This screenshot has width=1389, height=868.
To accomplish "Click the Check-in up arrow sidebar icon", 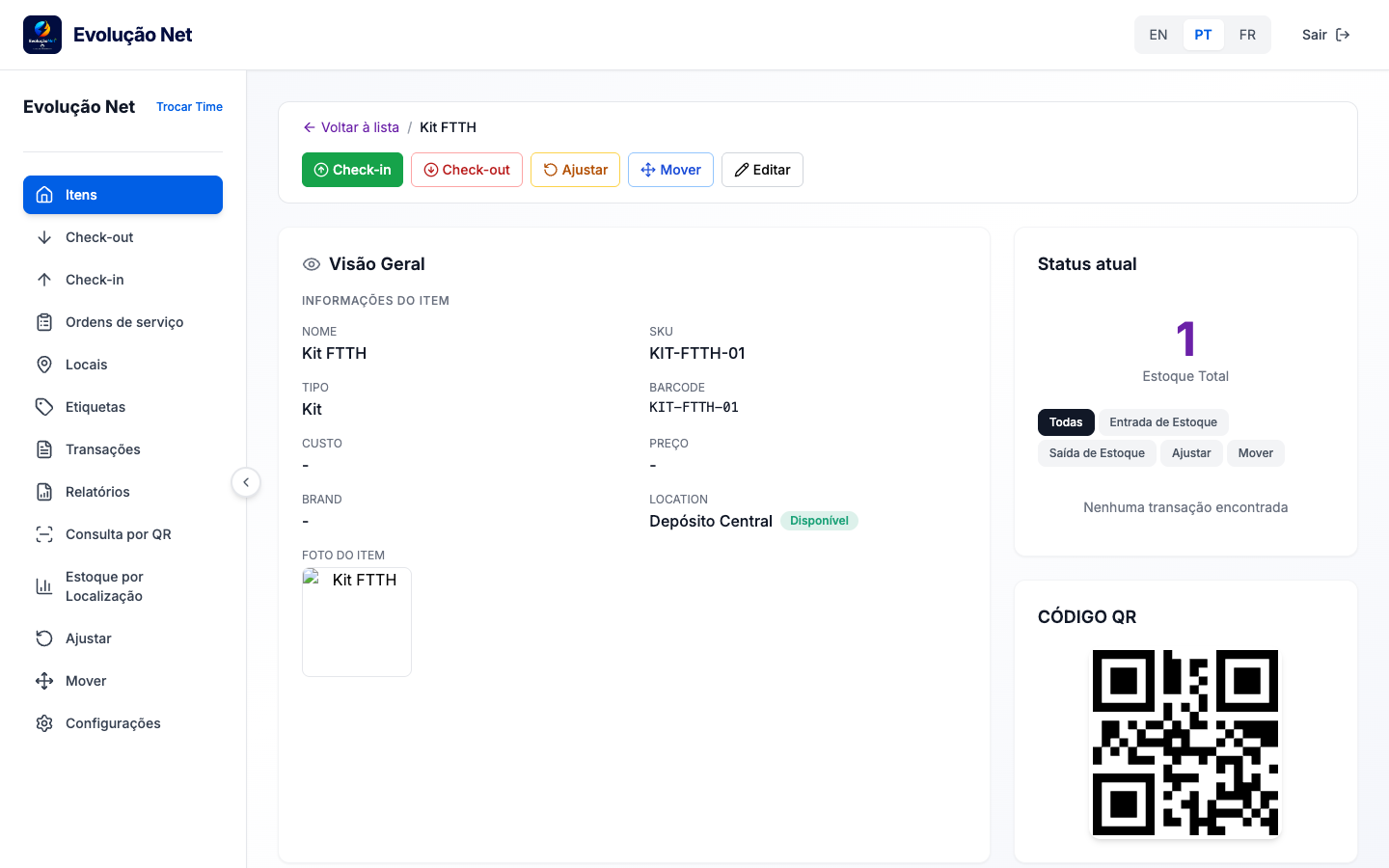I will (x=44, y=280).
